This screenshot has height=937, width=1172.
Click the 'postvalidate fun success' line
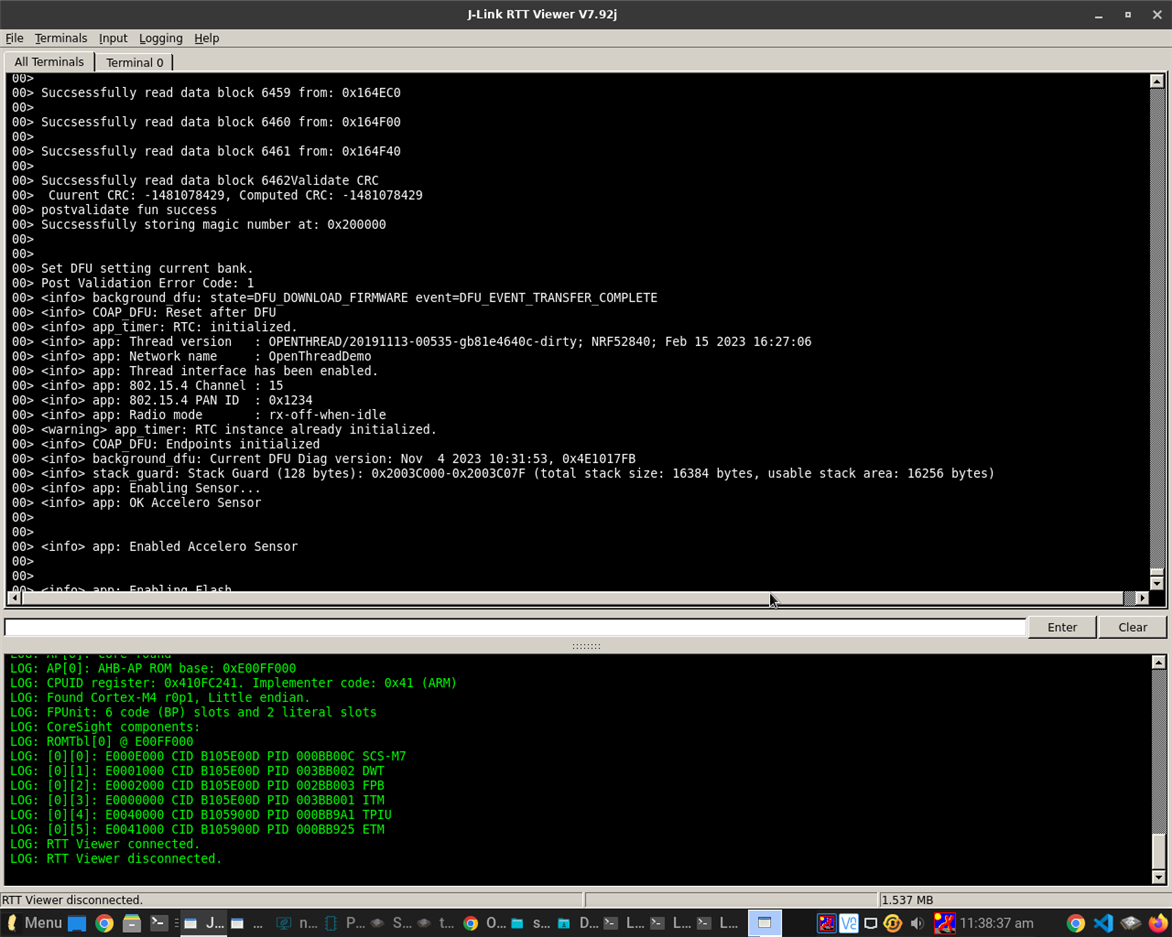(x=129, y=210)
